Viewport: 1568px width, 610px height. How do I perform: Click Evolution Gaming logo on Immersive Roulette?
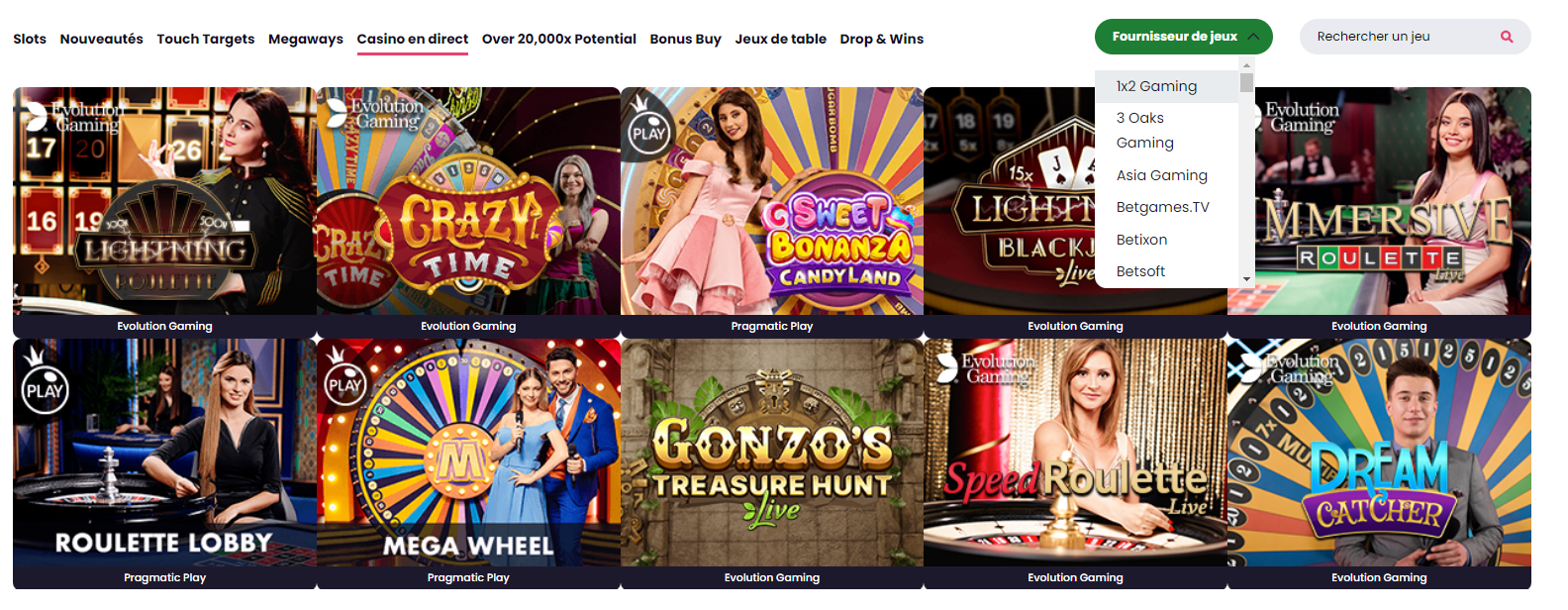point(1291,116)
